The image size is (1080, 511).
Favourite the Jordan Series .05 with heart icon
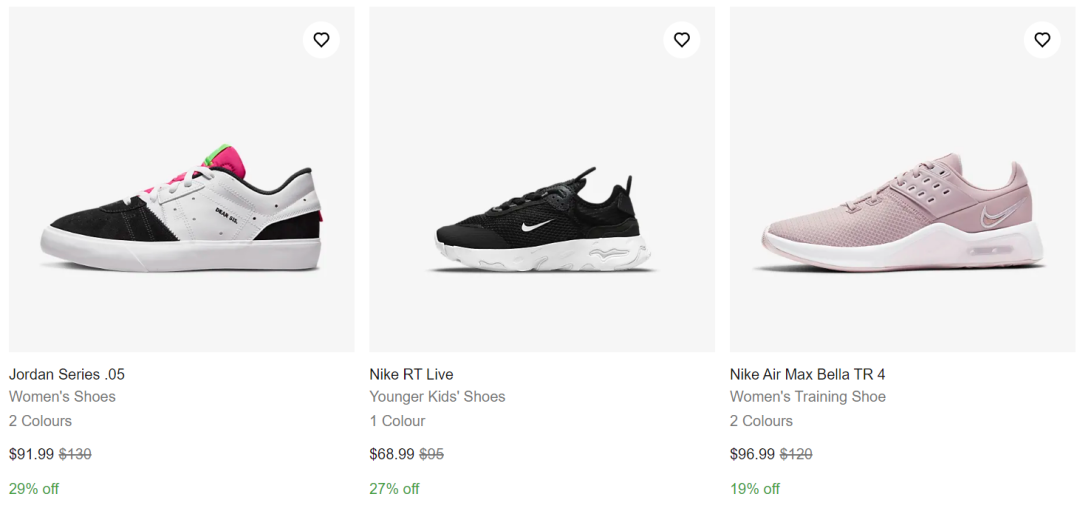(x=321, y=40)
